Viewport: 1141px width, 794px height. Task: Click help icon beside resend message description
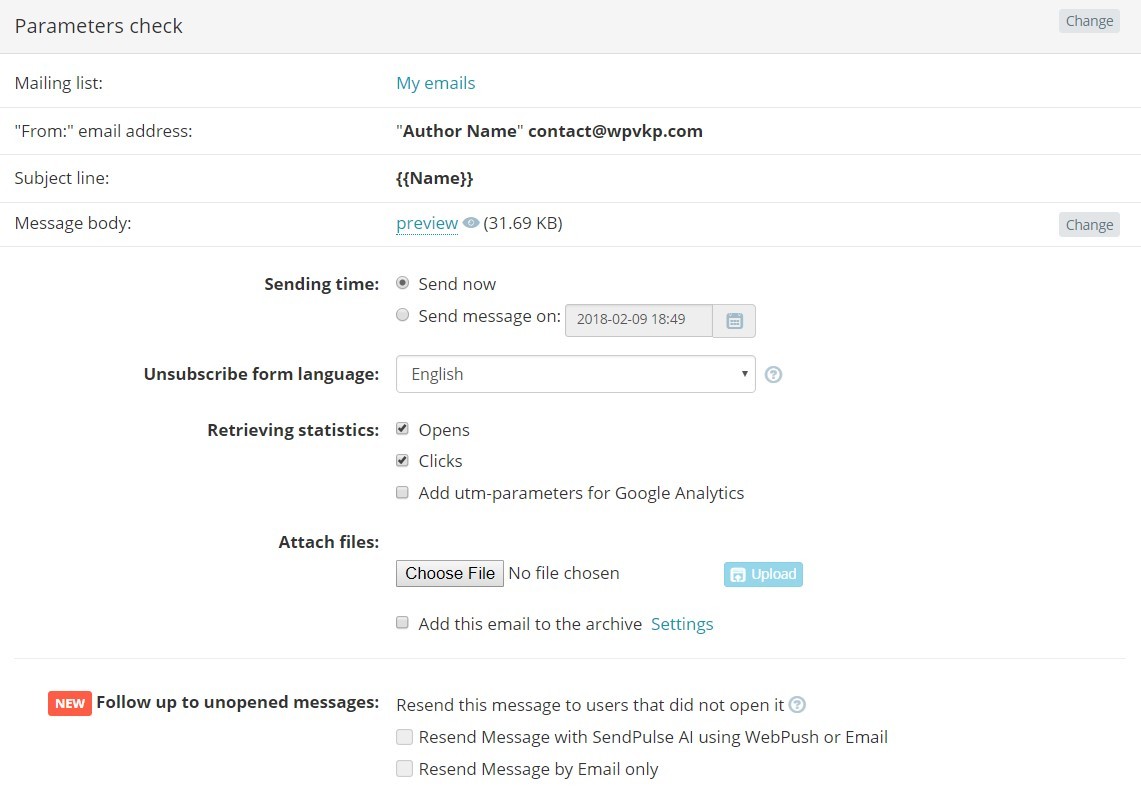798,704
